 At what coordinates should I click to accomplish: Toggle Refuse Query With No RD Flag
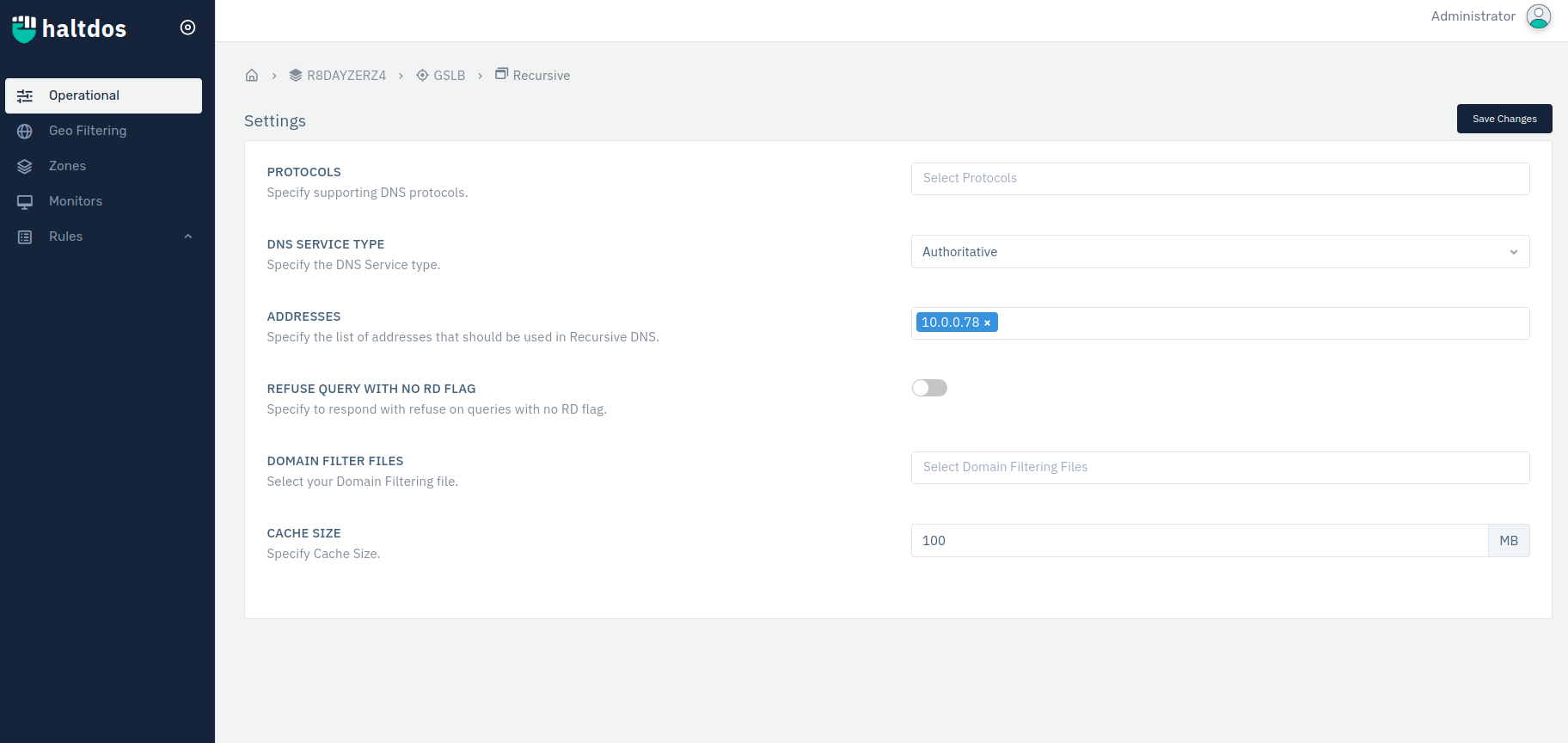coord(929,388)
